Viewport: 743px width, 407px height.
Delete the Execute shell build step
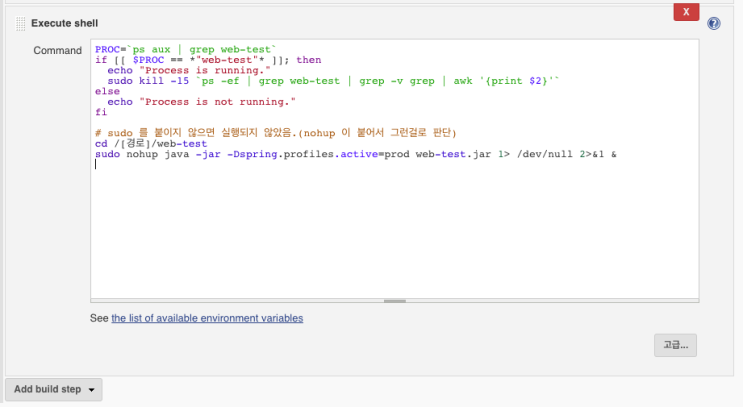(x=686, y=12)
